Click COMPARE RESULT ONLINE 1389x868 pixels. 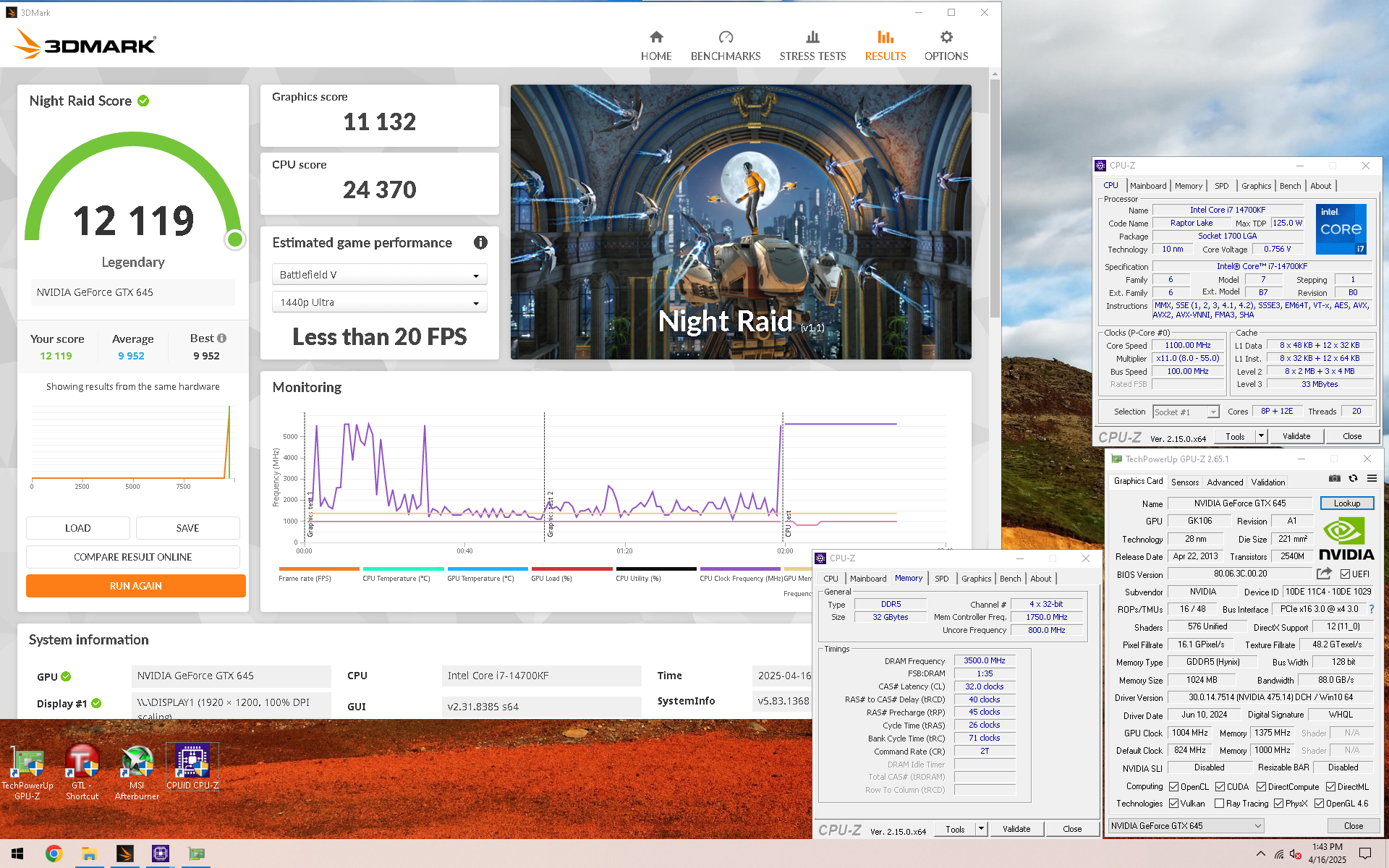coord(133,557)
